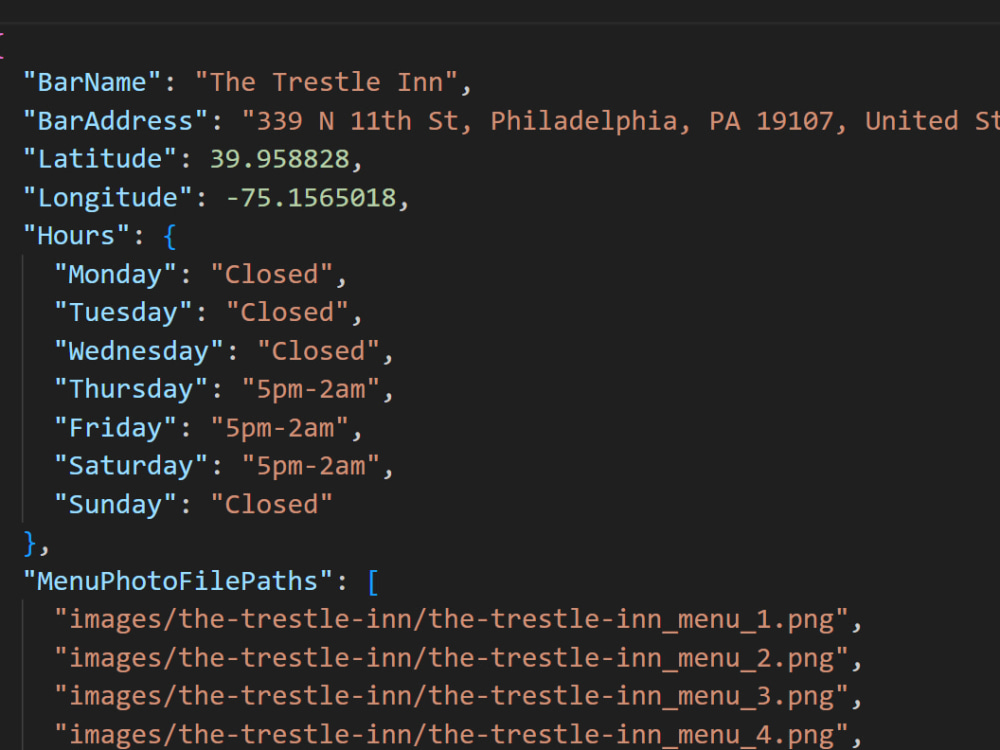
Task: Select the the-trestle-inn_menu_2.png path
Action: click(x=451, y=658)
